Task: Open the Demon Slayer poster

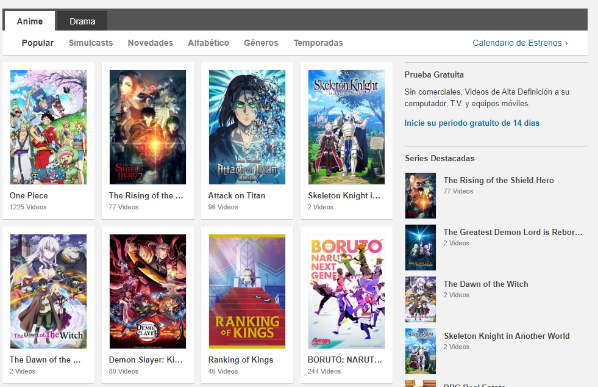Action: click(x=148, y=291)
